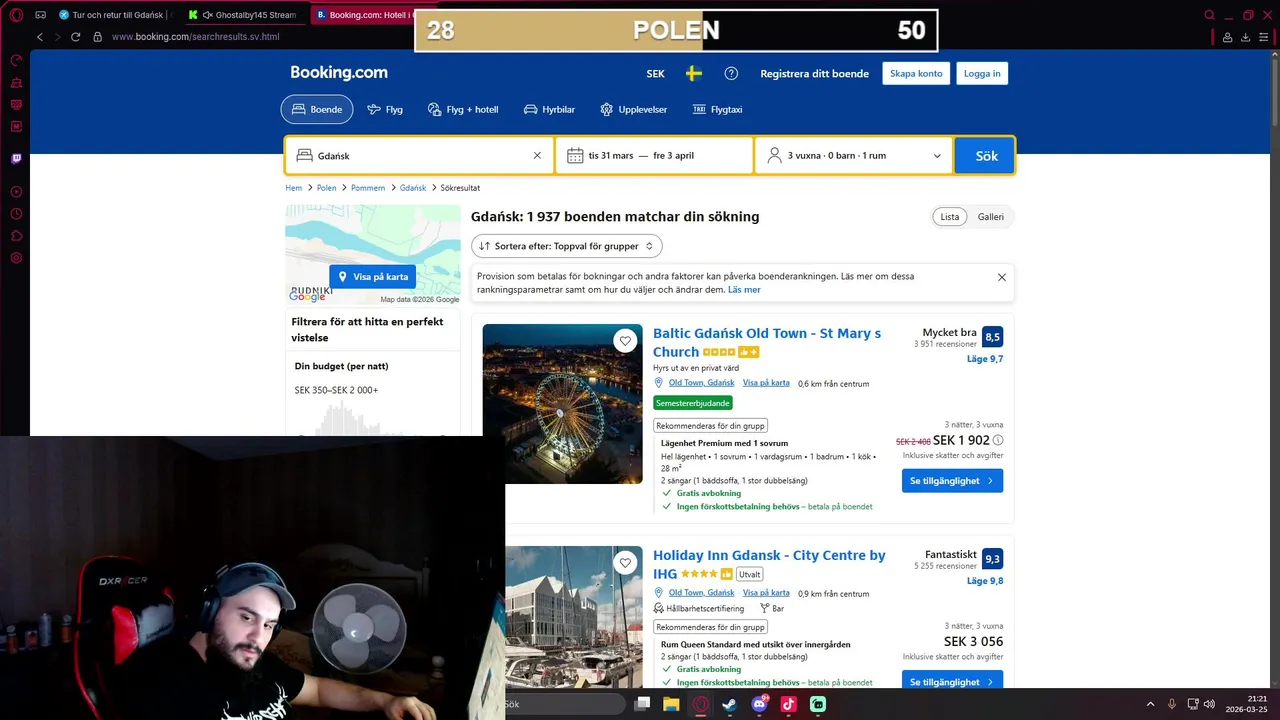Image resolution: width=1280 pixels, height=720 pixels.
Task: Select the Boende tab
Action: tap(317, 109)
